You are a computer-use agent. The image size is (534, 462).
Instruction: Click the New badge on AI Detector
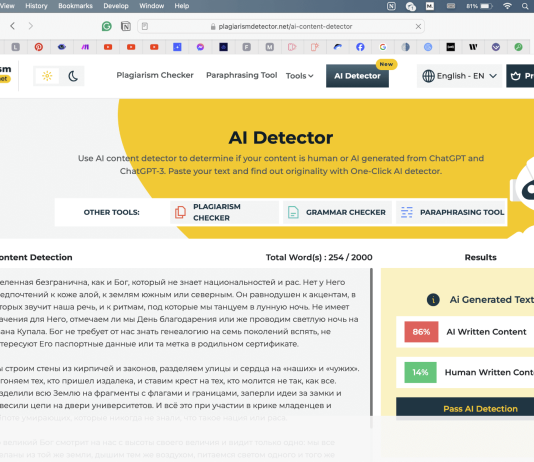(x=386, y=64)
